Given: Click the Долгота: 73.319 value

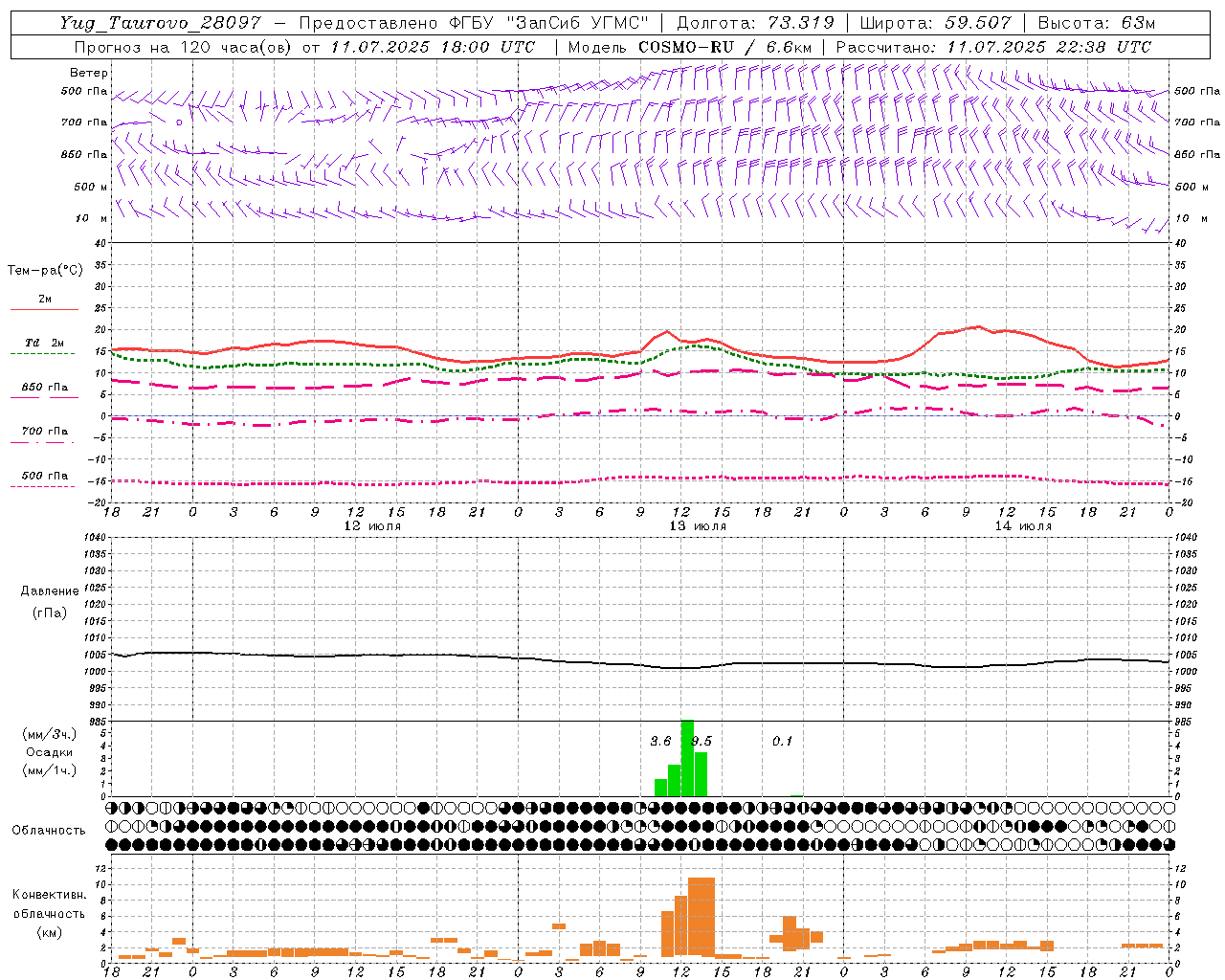Looking at the screenshot, I should click(755, 23).
